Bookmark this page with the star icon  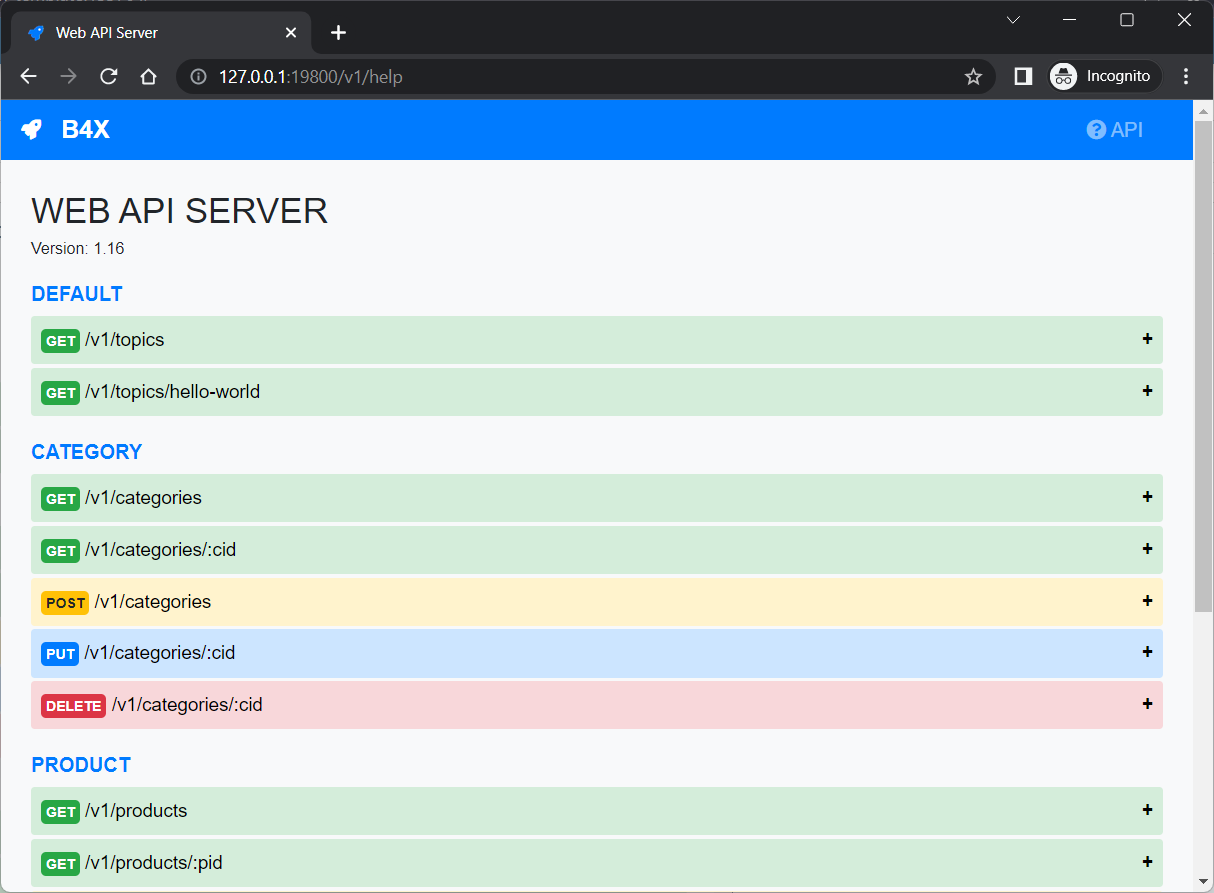coord(973,77)
